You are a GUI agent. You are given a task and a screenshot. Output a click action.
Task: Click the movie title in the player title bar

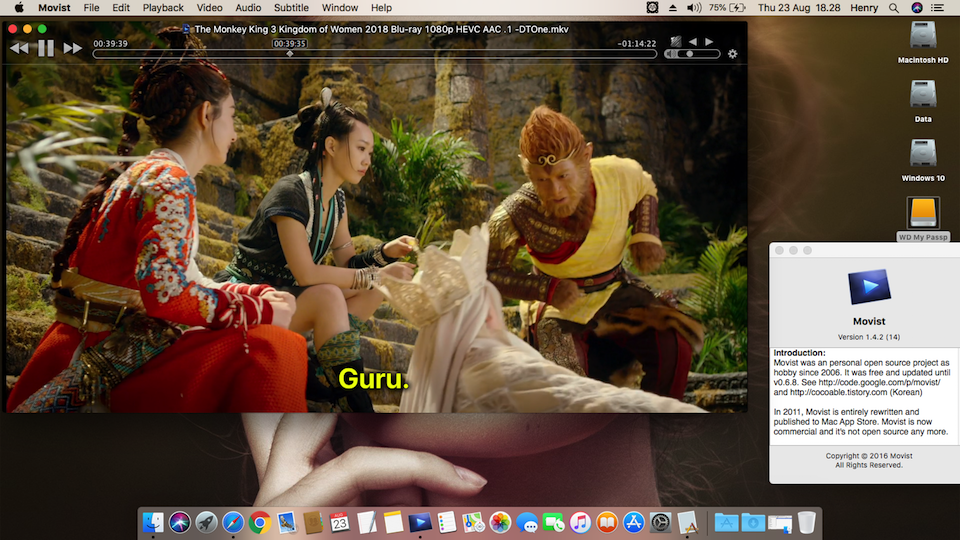click(x=381, y=29)
